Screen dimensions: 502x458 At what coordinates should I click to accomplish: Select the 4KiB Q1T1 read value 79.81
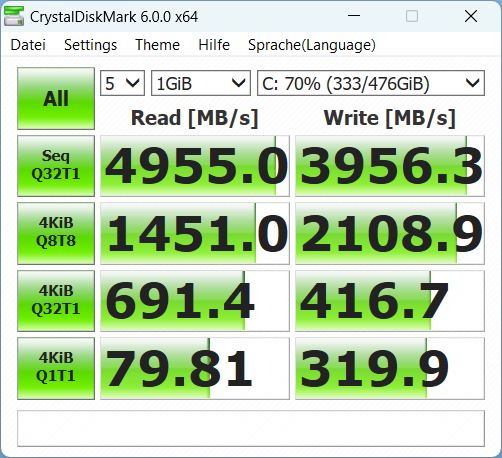[x=195, y=368]
